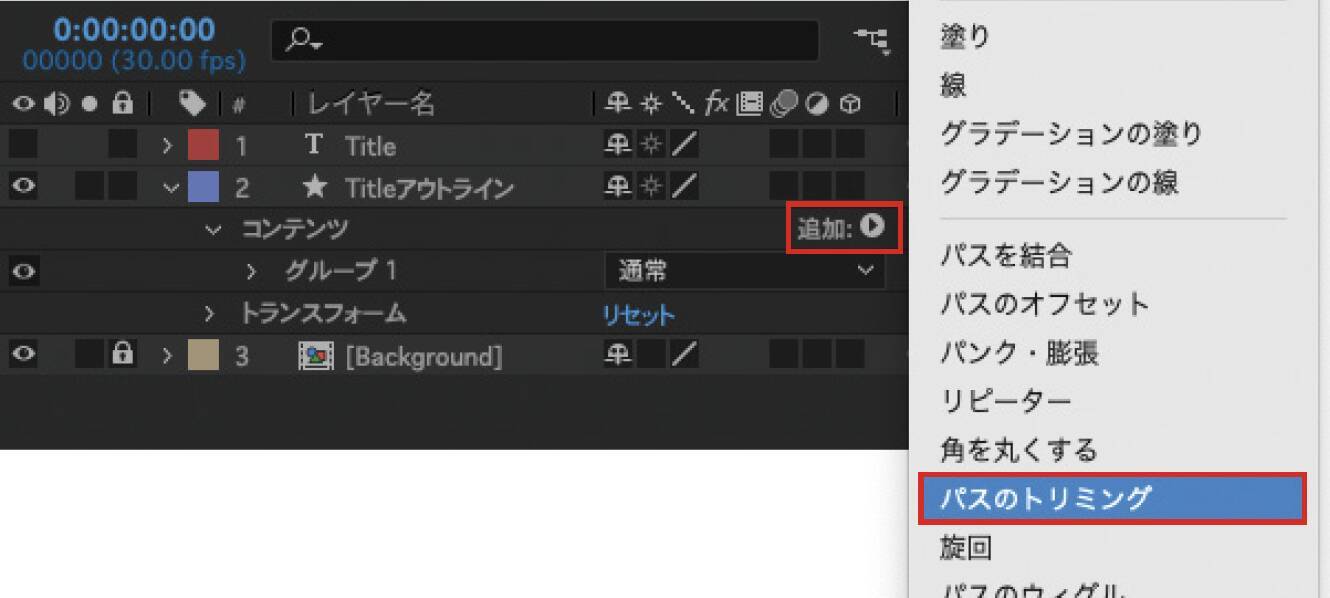
Task: Click the composition mini-flowchart icon
Action: coord(871,40)
